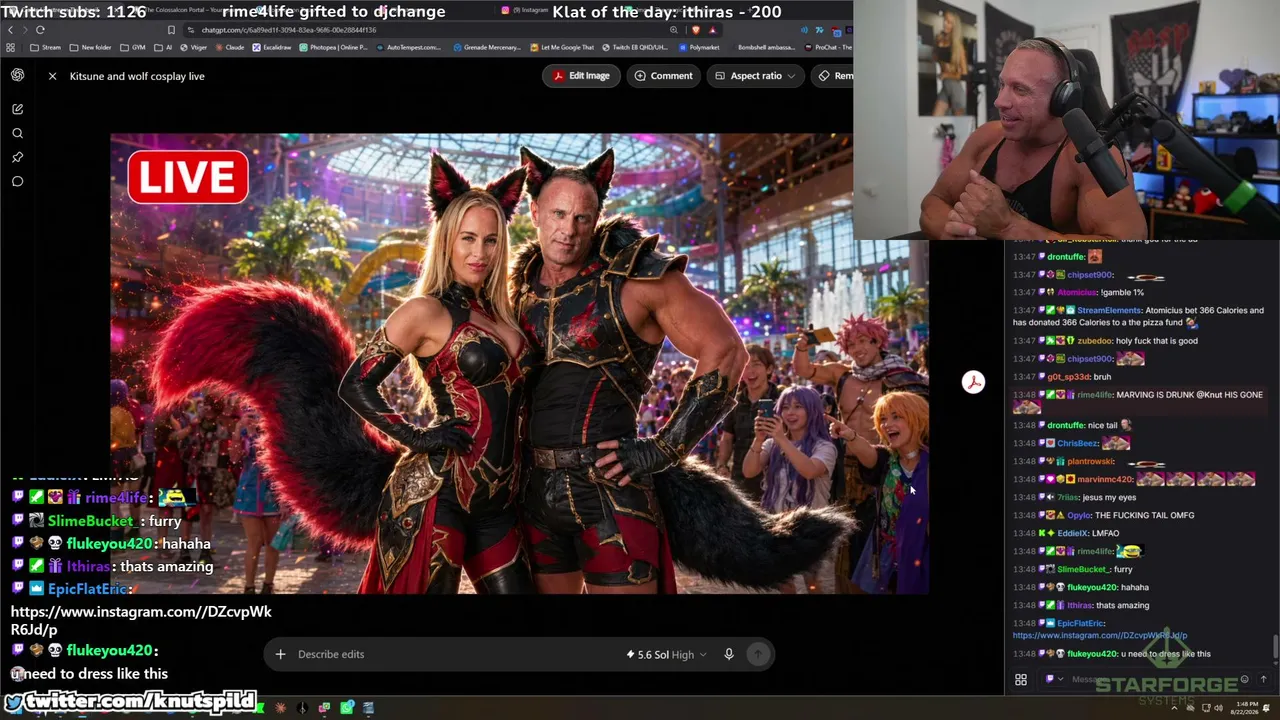
Task: Open the AutoTempest bookmark
Action: pos(408,47)
